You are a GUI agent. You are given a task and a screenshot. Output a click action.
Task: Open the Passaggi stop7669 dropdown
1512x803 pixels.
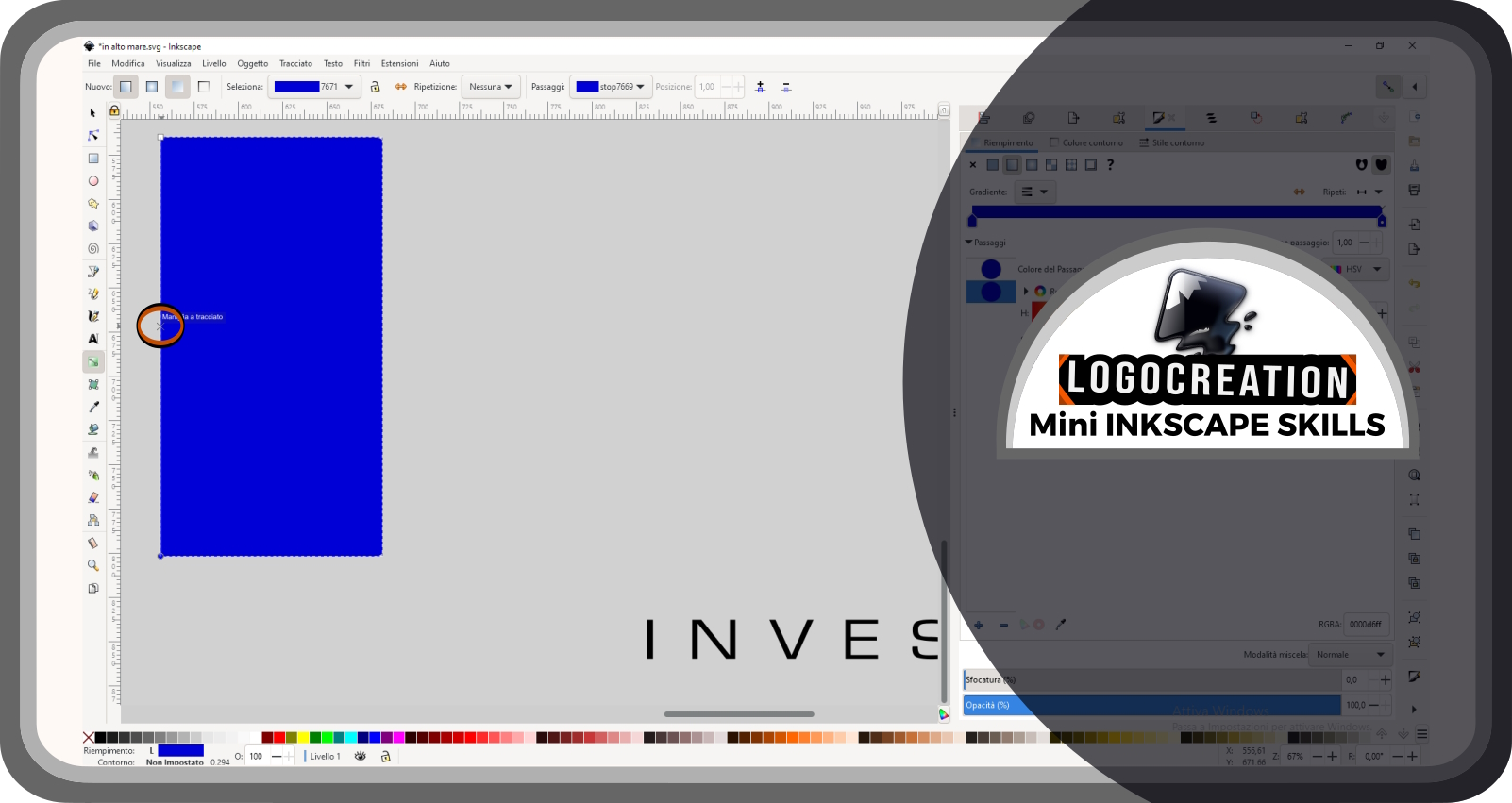click(612, 87)
